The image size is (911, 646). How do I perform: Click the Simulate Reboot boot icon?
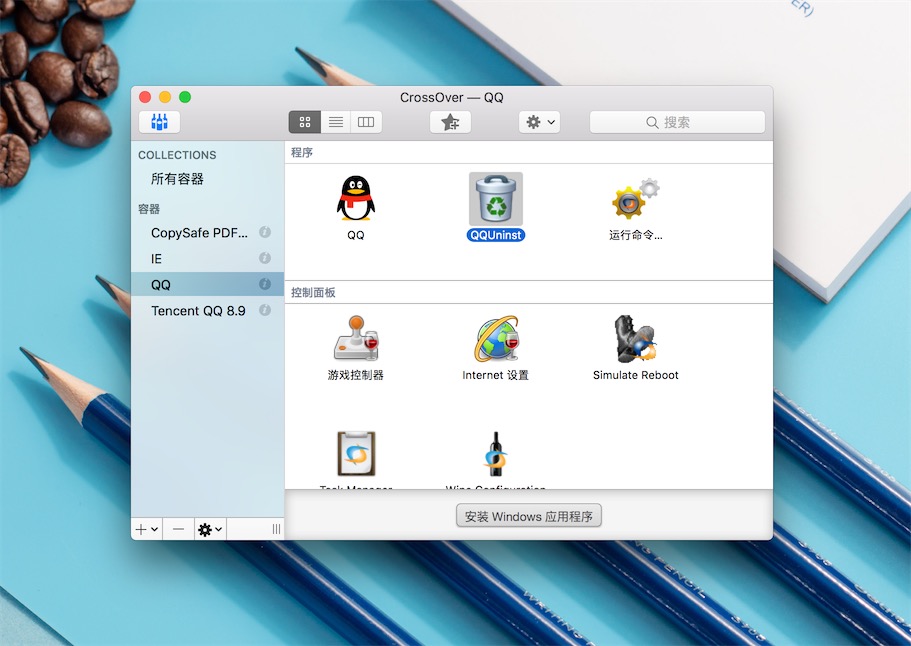pyautogui.click(x=636, y=339)
